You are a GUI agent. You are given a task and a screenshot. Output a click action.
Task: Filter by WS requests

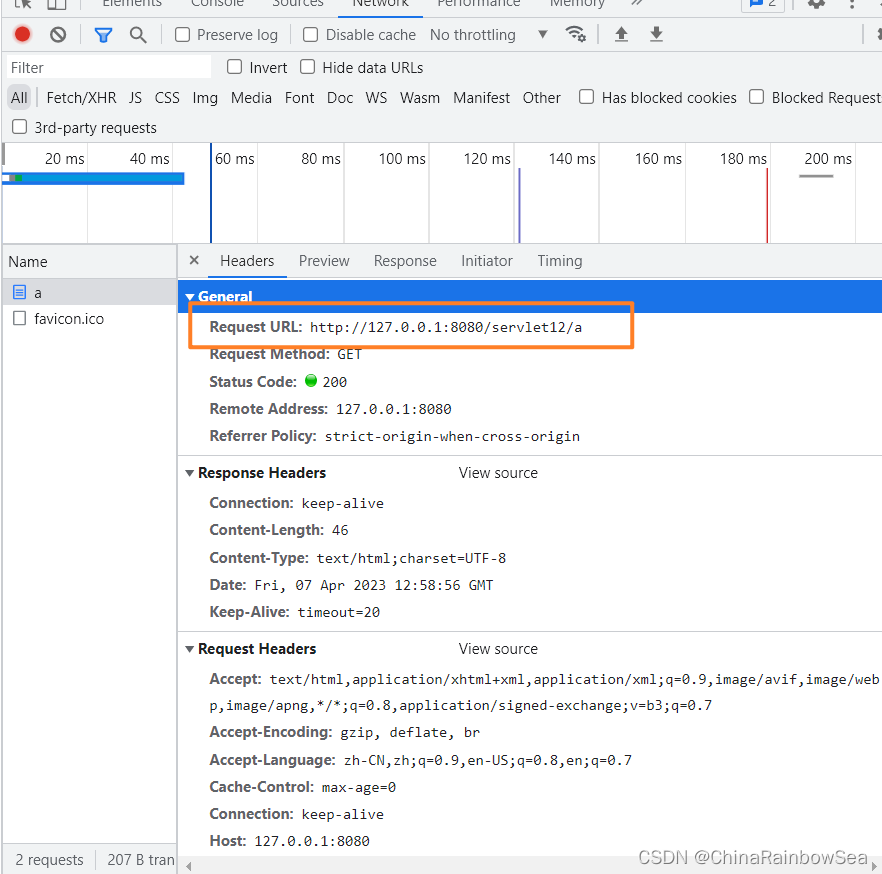tap(376, 98)
